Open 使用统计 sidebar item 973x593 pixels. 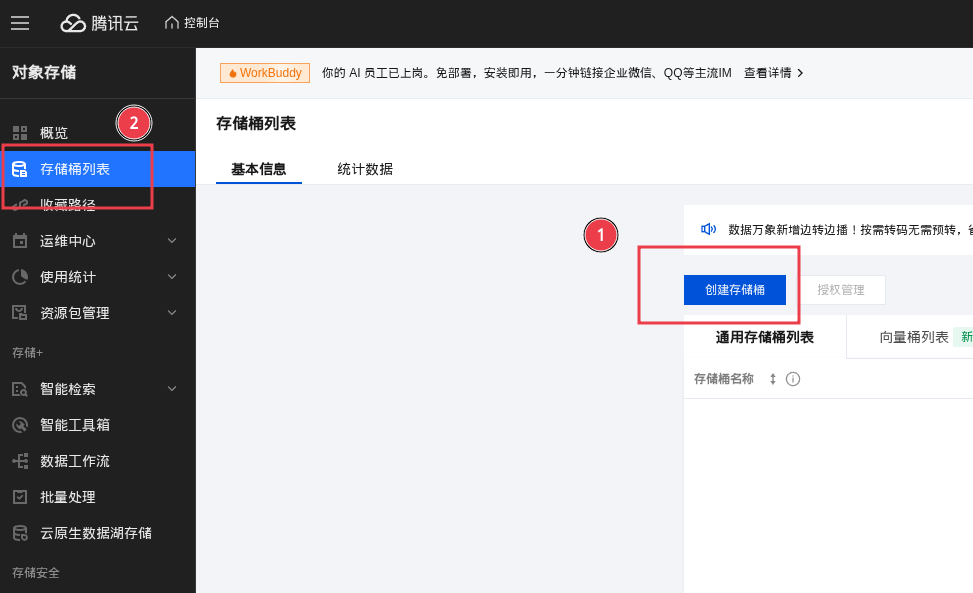[x=97, y=277]
